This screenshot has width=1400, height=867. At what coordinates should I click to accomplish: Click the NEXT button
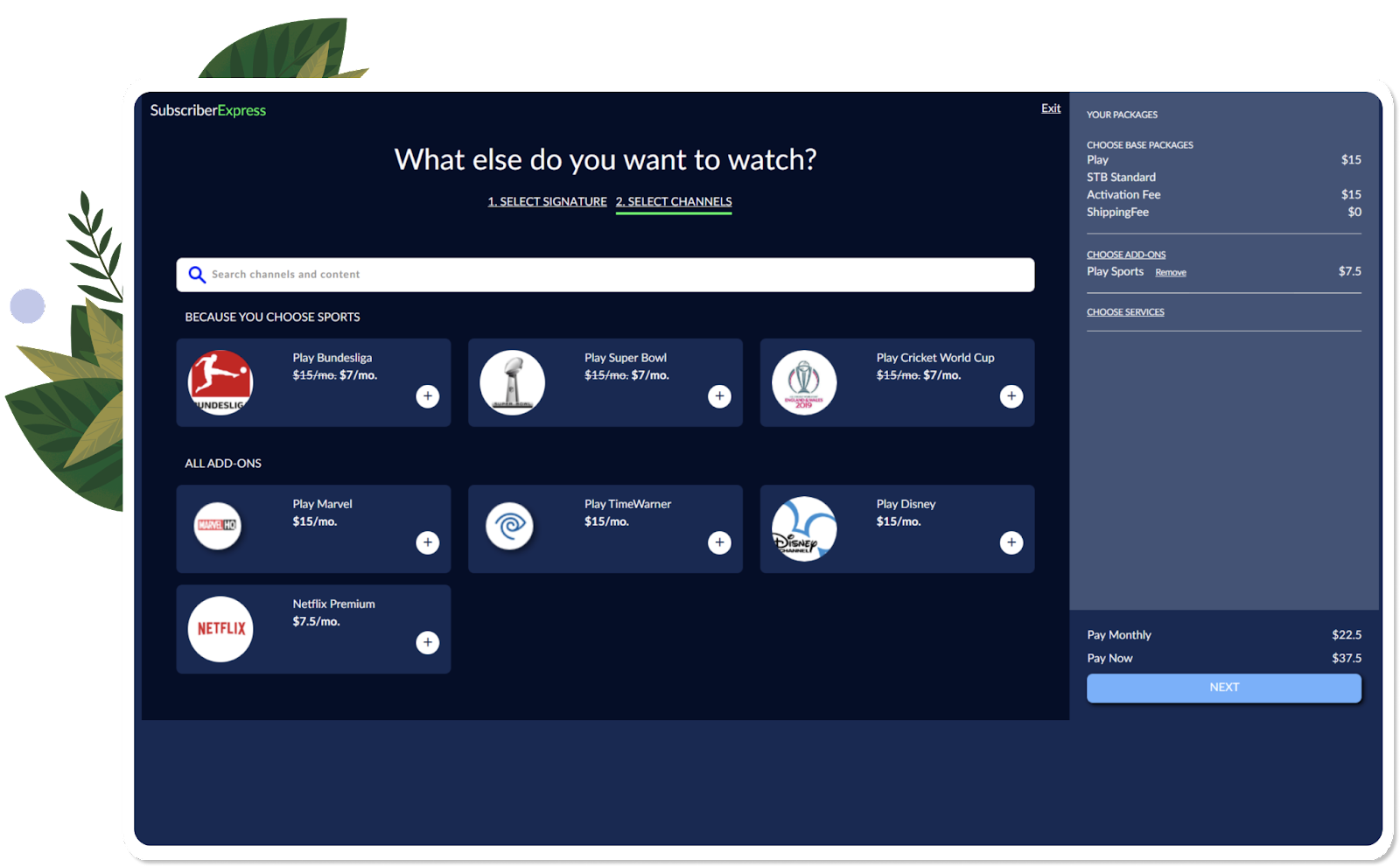(1224, 688)
